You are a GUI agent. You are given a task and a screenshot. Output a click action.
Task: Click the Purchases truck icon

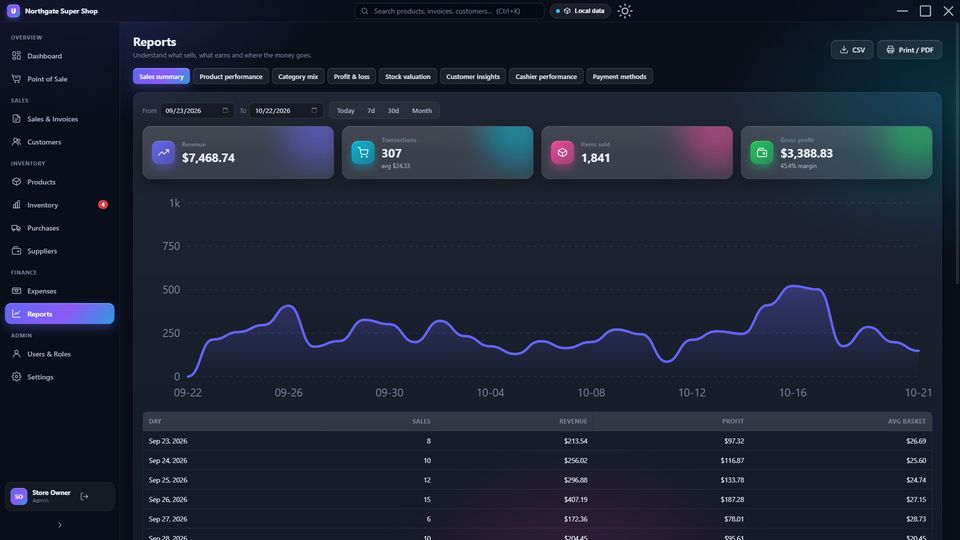coord(17,228)
